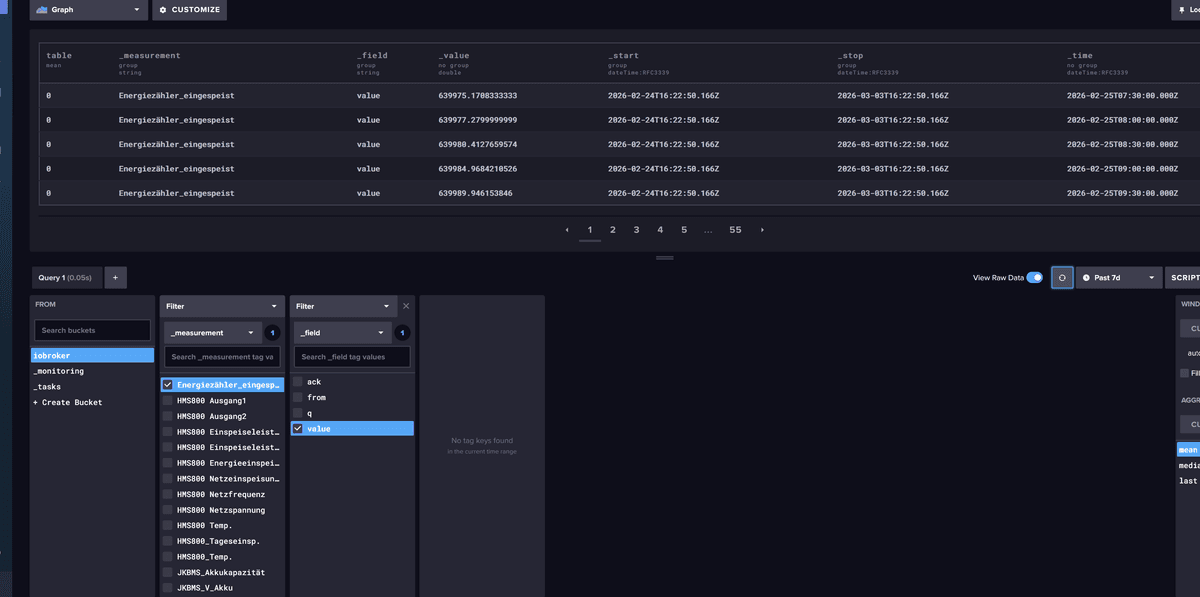Image resolution: width=1200 pixels, height=597 pixels.
Task: Click the gear Customize button
Action: (x=189, y=10)
